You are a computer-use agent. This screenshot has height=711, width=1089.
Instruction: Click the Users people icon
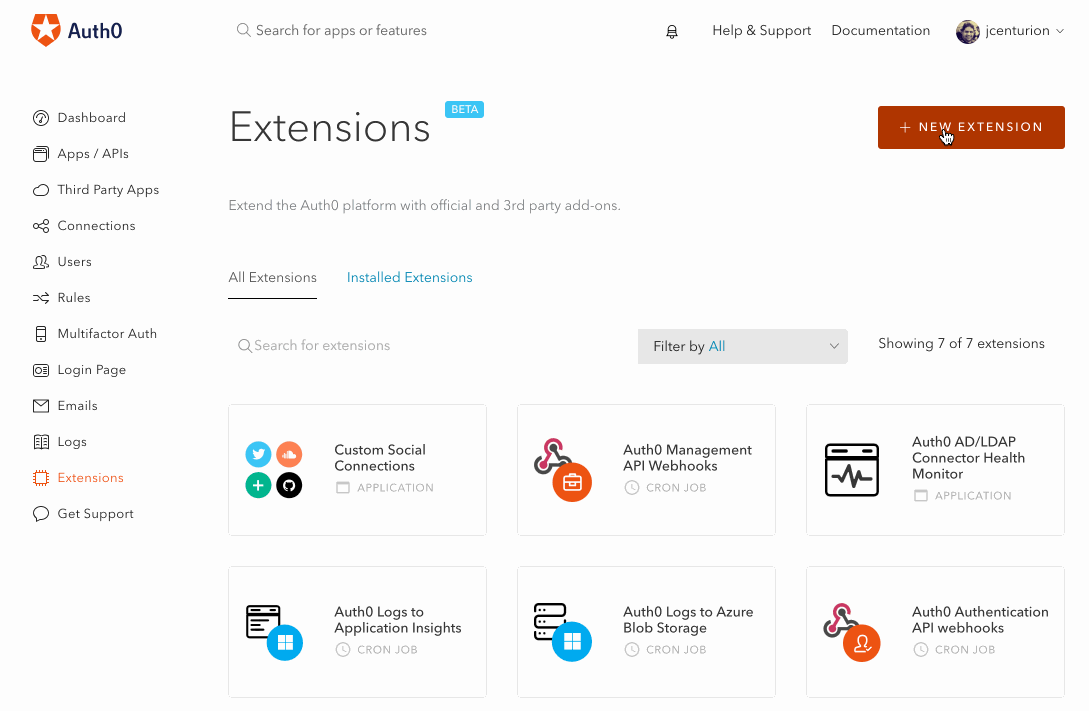tap(41, 262)
